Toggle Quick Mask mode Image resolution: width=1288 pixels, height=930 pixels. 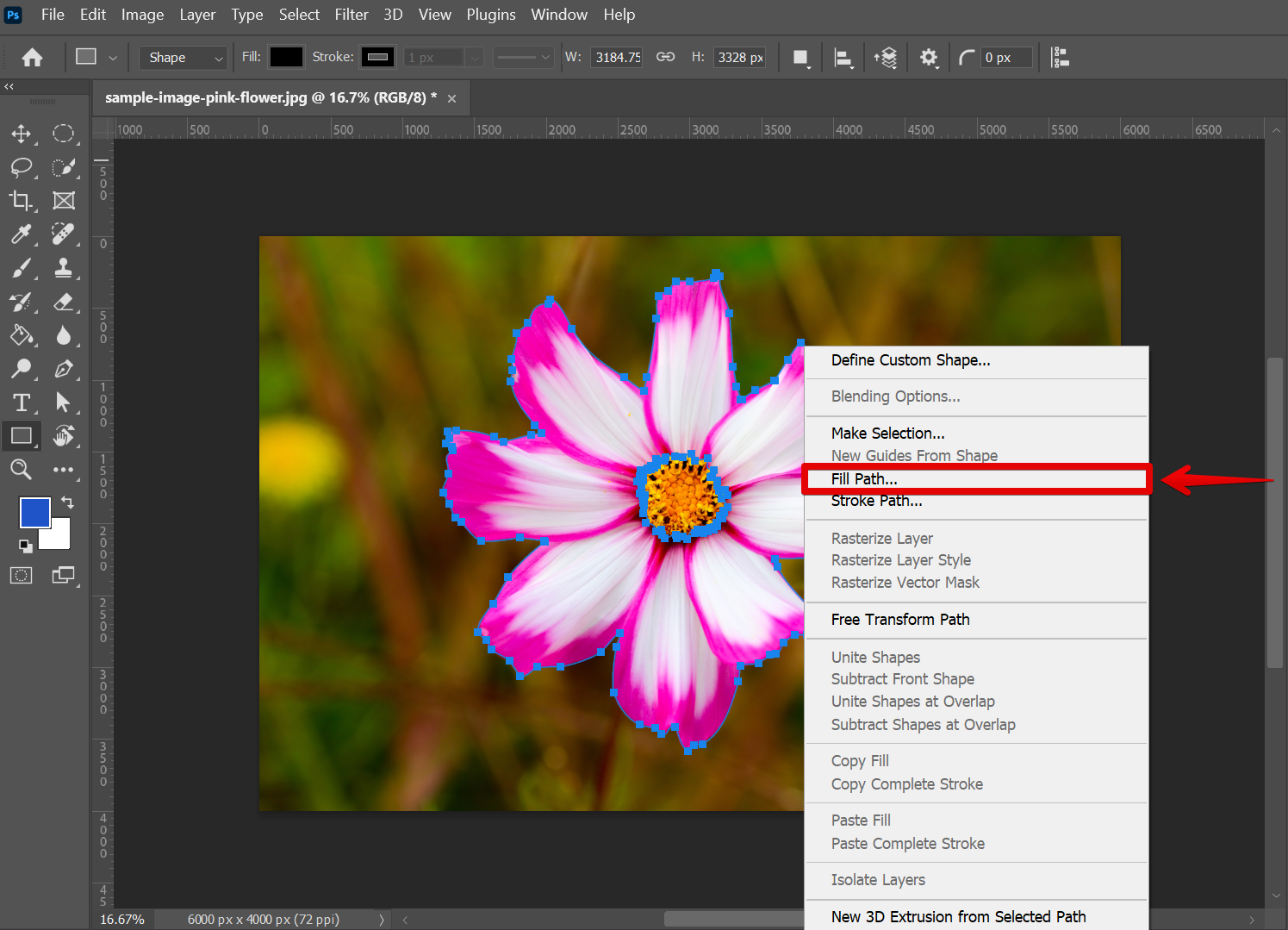coord(21,576)
